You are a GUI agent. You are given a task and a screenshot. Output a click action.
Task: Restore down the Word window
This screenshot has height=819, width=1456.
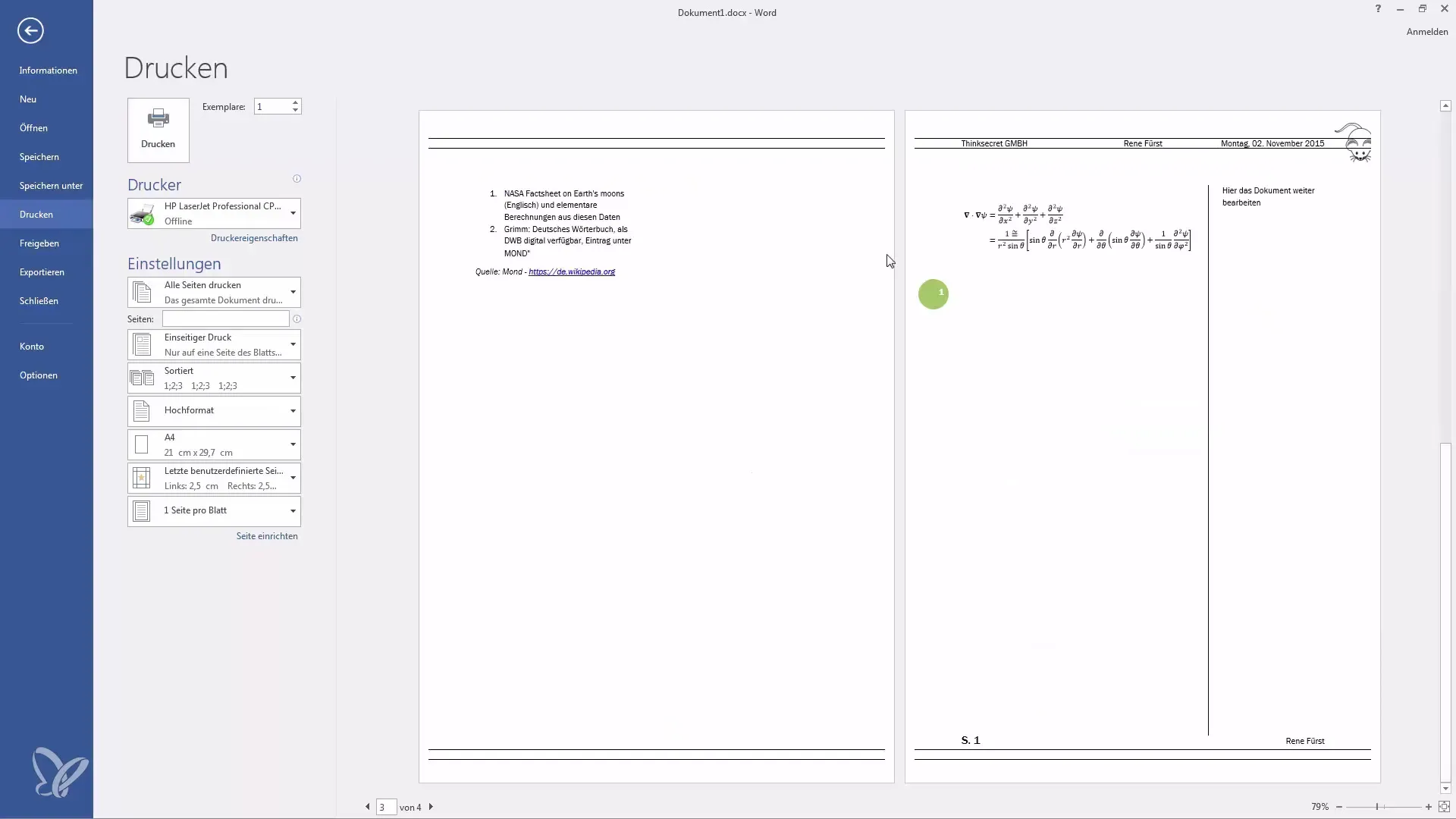(x=1423, y=9)
